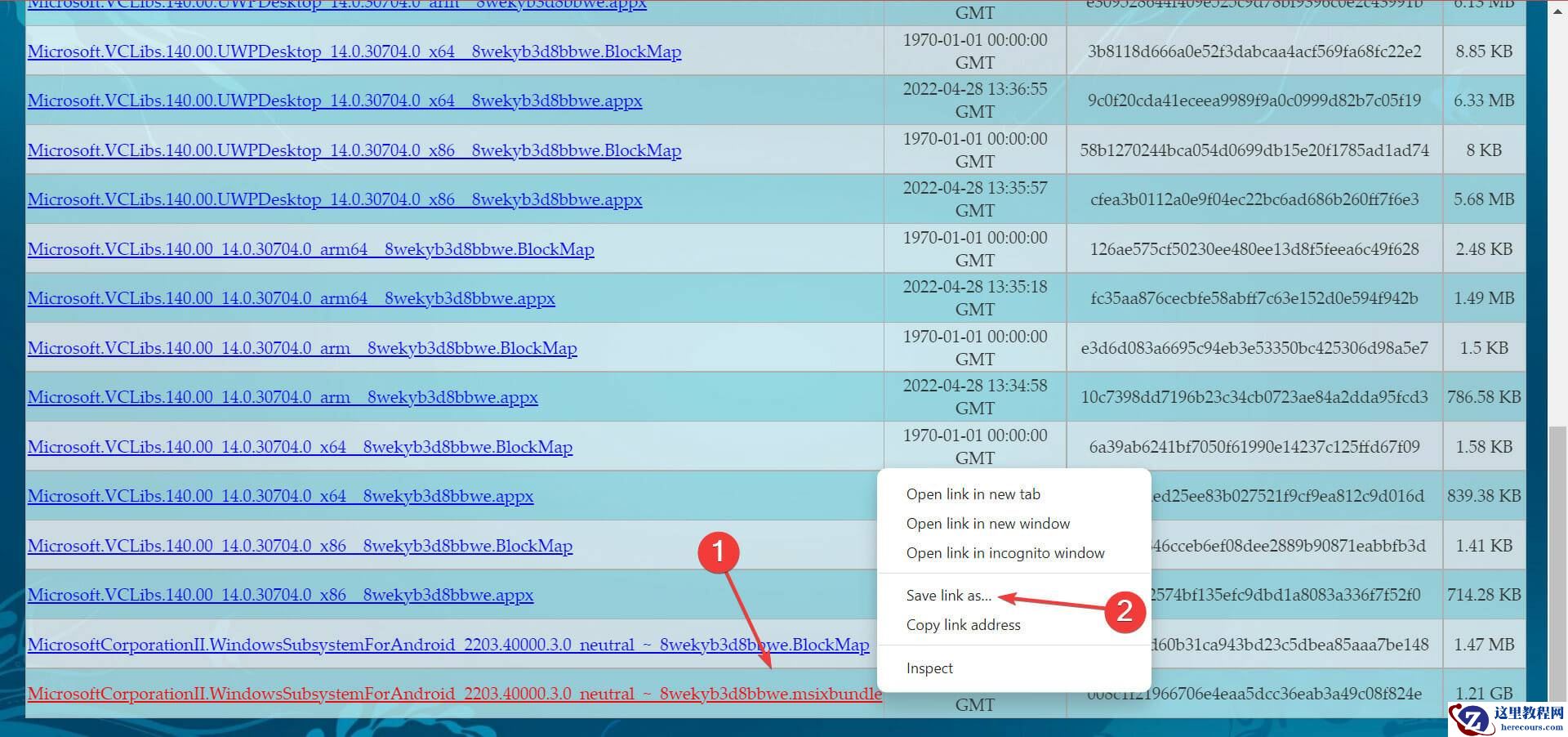Open the VCLibs.140.00 arm64 appx link
Image resolution: width=1568 pixels, height=737 pixels.
(x=292, y=298)
